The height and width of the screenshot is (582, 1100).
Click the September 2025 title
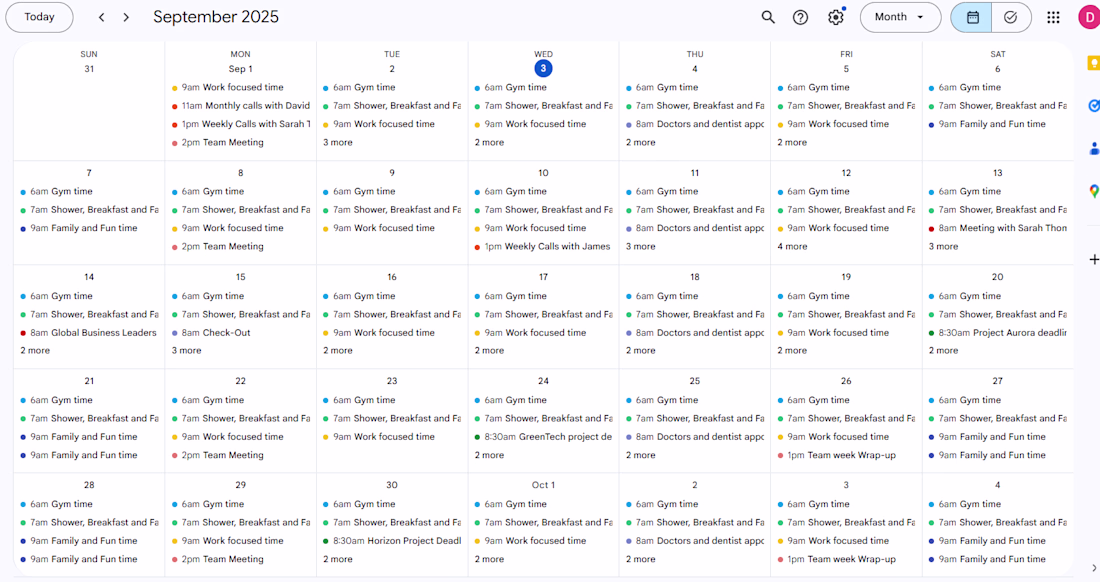(216, 17)
